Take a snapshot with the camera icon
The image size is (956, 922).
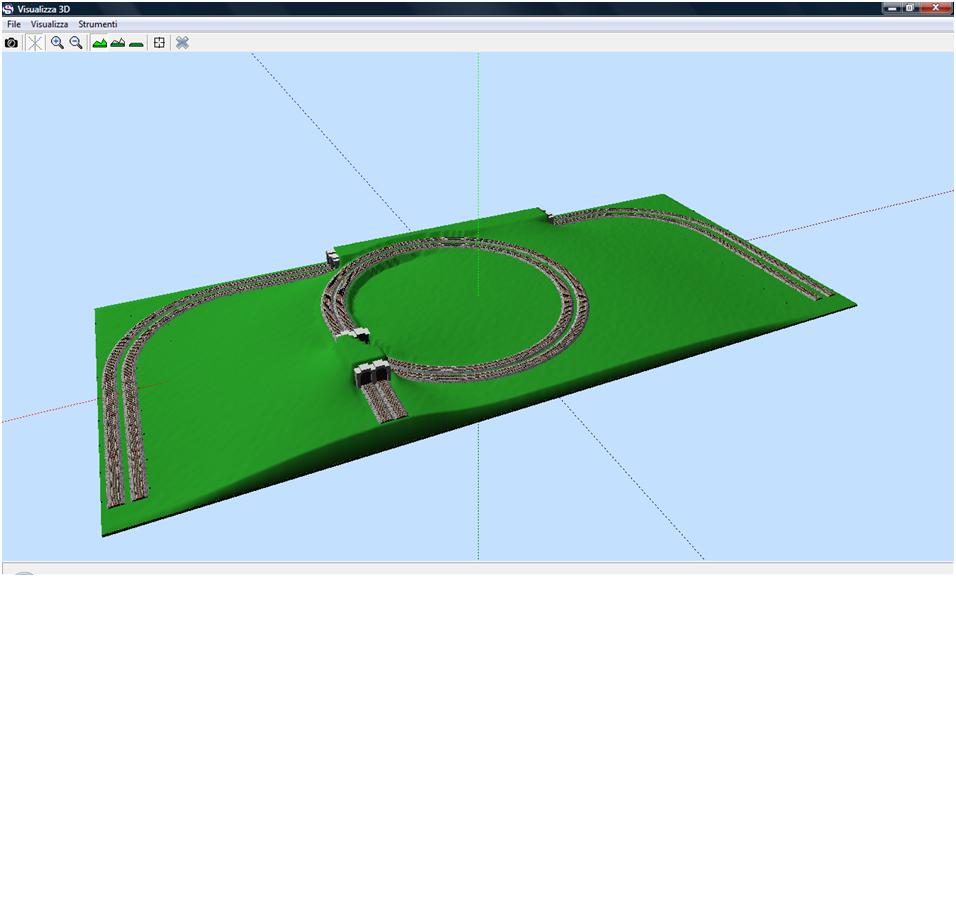point(11,43)
